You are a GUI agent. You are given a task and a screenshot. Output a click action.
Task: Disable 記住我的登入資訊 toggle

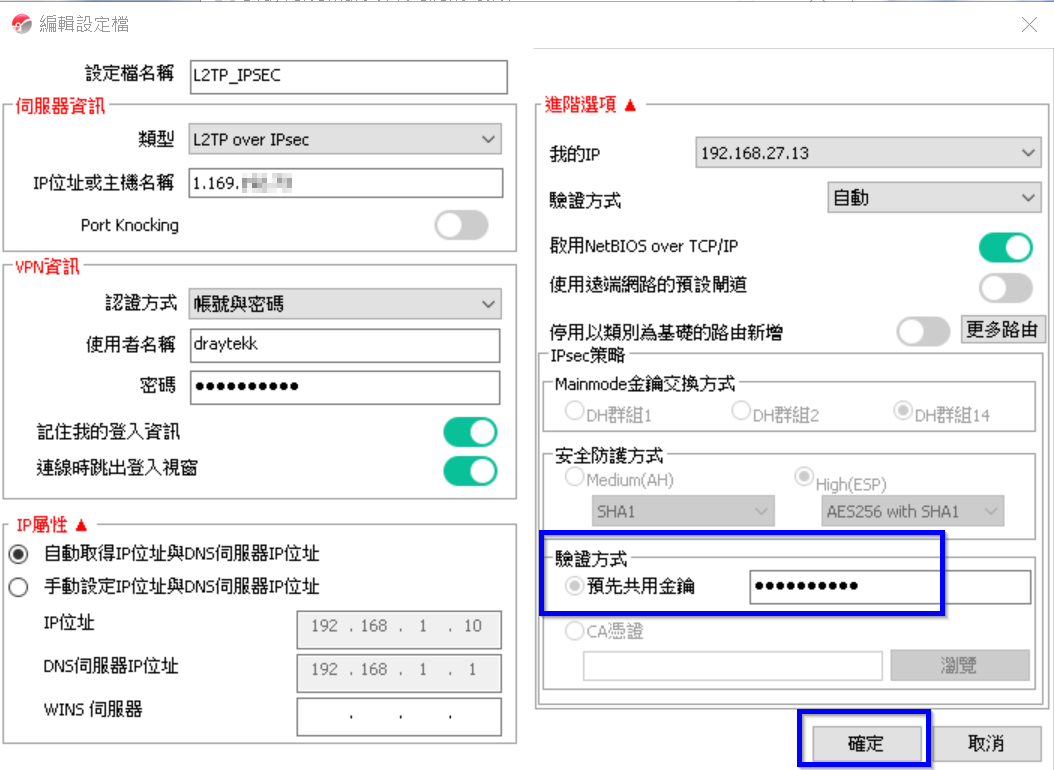(470, 432)
